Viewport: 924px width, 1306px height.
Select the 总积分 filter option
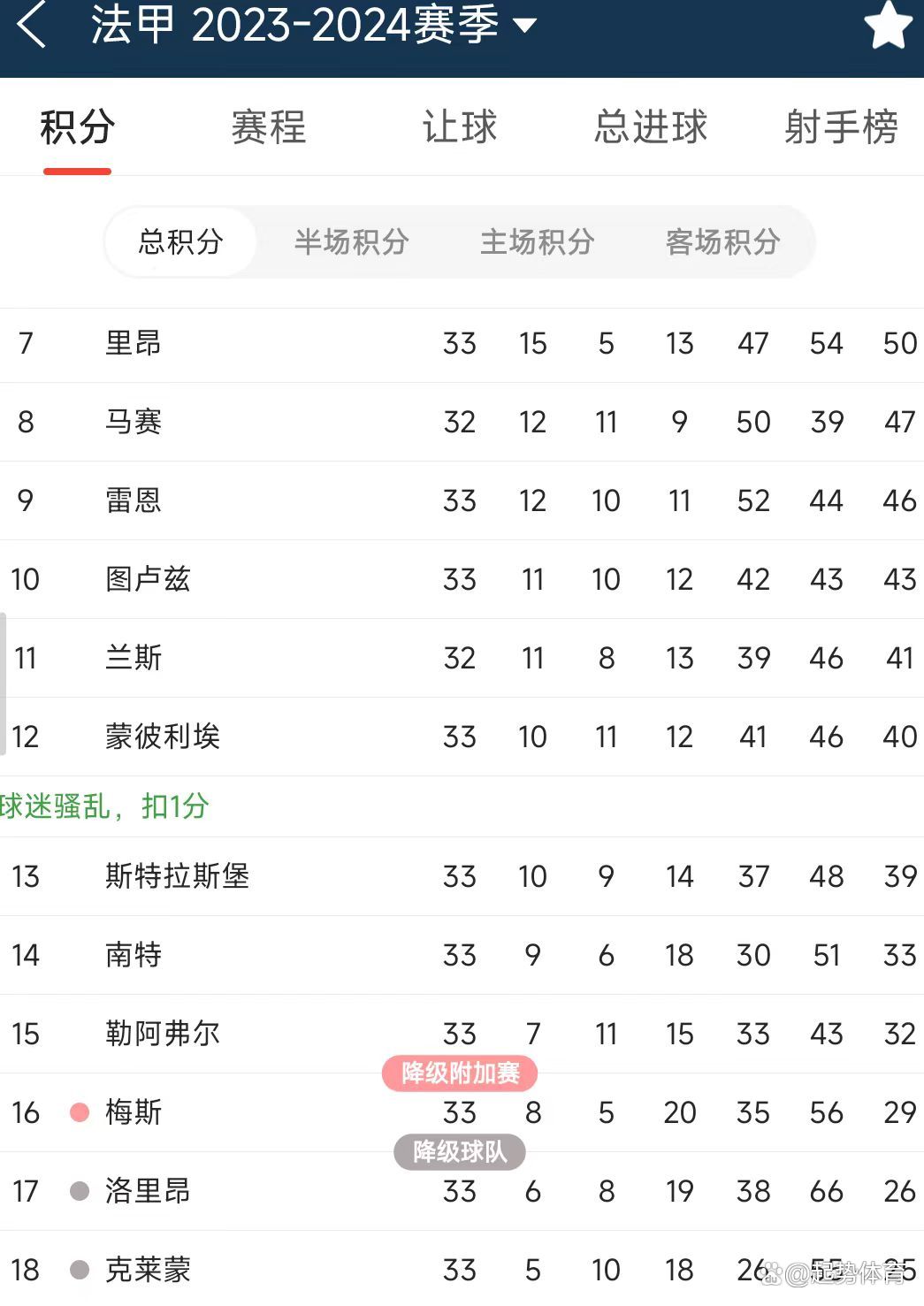point(180,241)
